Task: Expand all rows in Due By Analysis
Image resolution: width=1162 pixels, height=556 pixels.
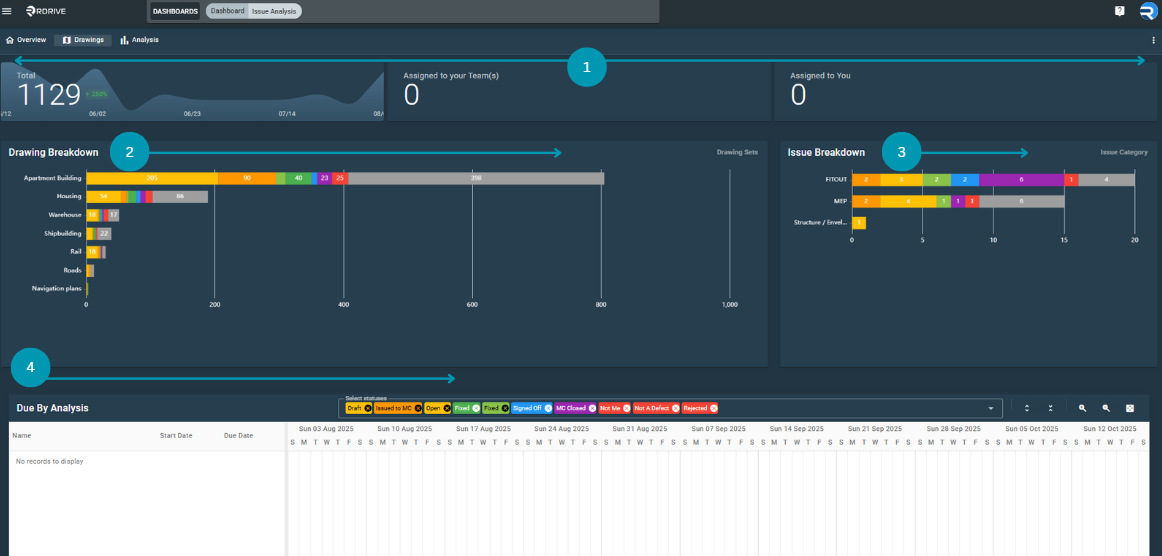Action: click(1027, 408)
